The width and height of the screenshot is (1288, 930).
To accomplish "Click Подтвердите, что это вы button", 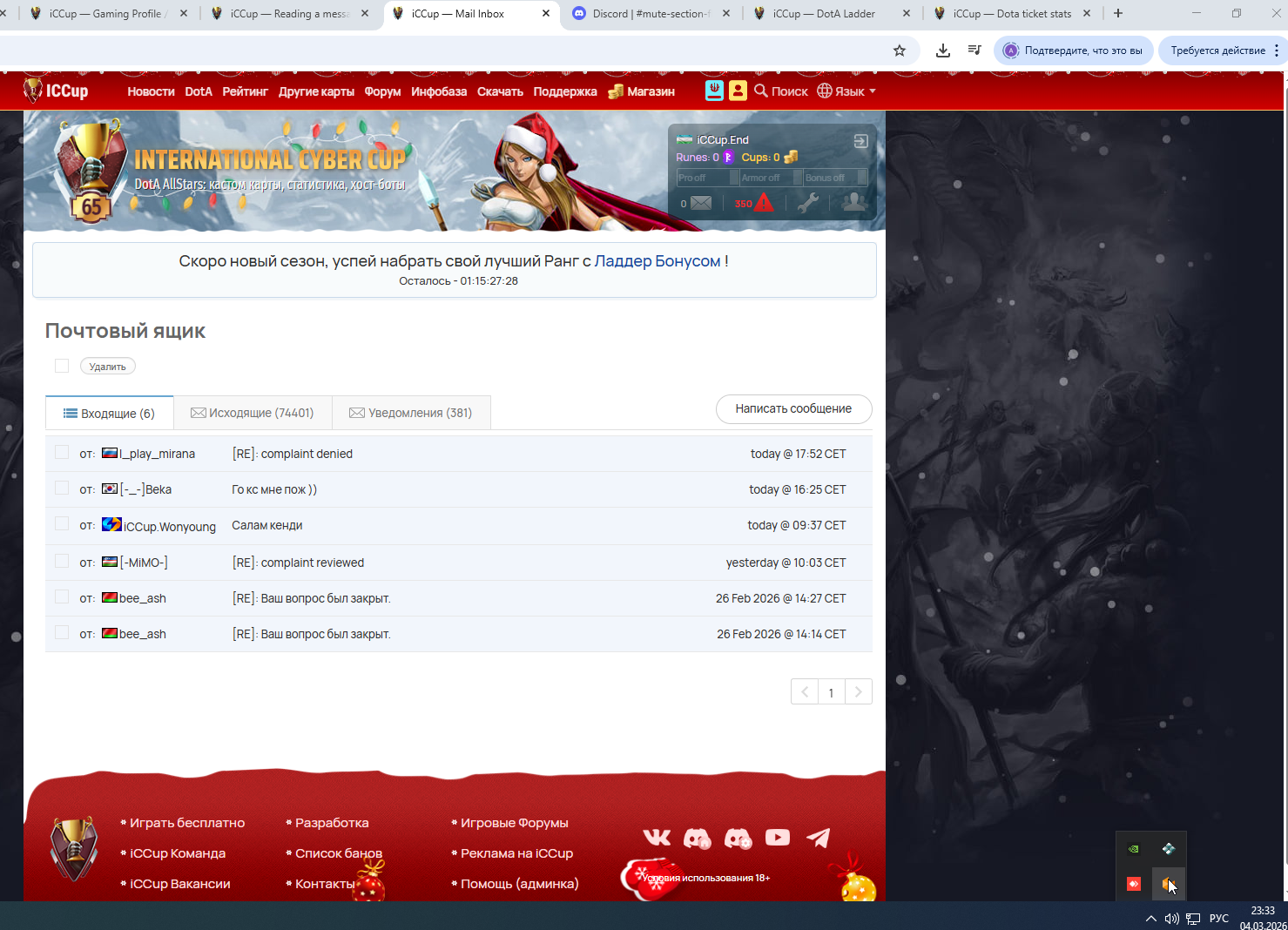I will 1074,51.
